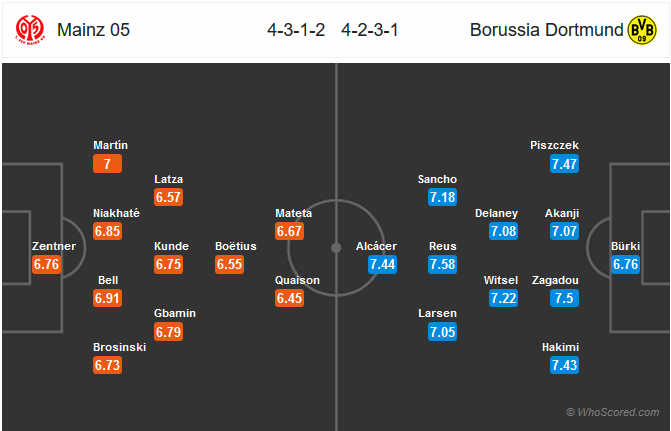Click player name Boëtius
This screenshot has width=671, height=431.
pos(236,246)
